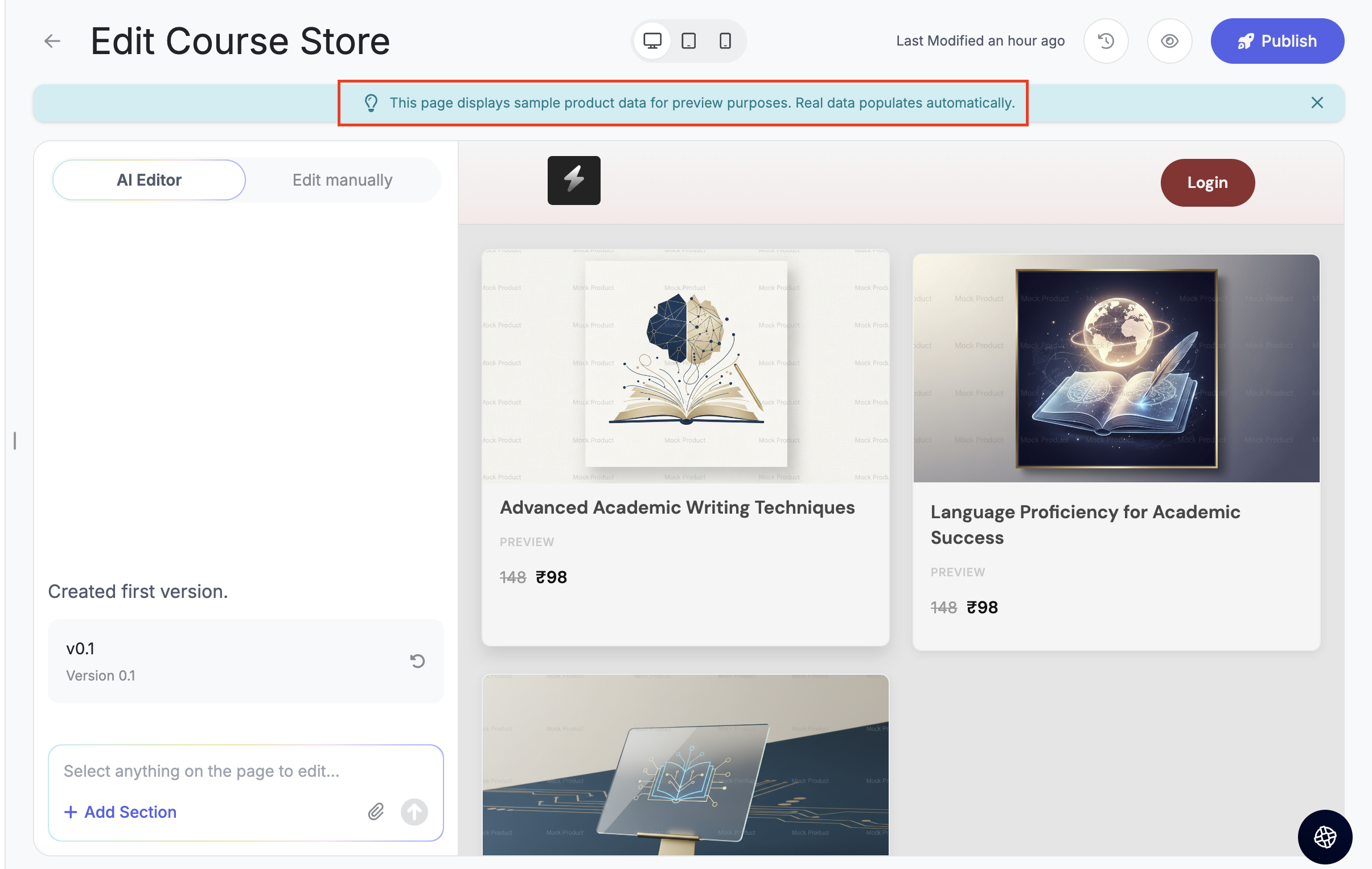Screen dimensions: 1372x869
Task: Click the paperclip attachment icon
Action: point(376,811)
